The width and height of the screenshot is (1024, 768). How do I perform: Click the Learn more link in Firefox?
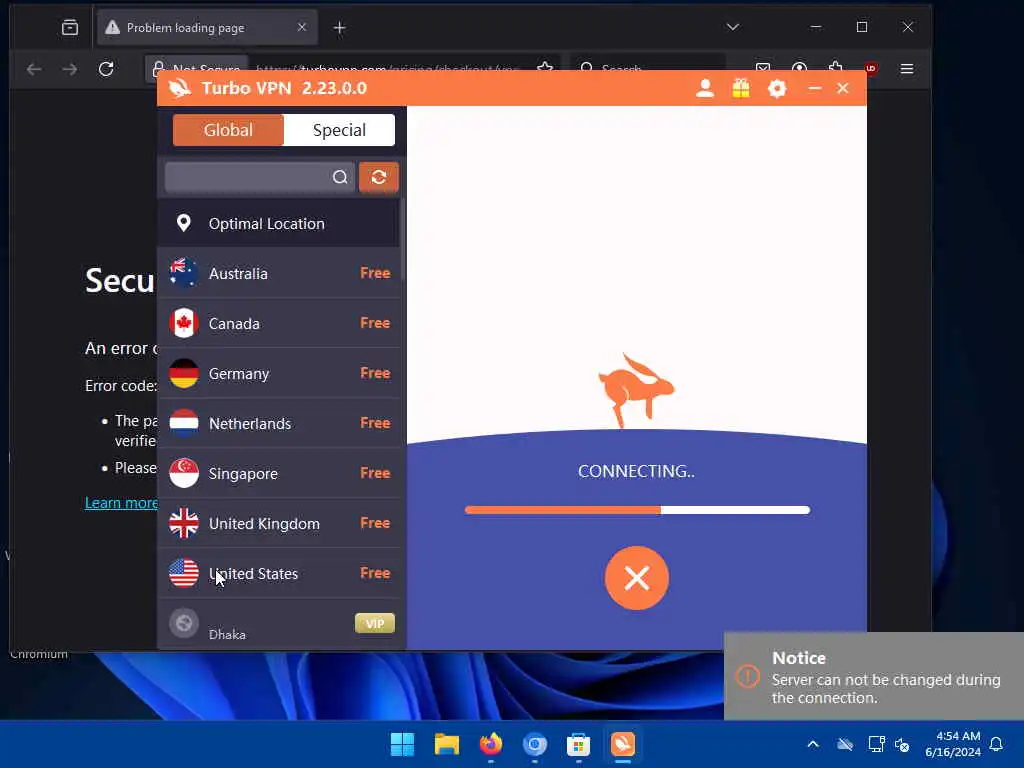[x=121, y=503]
